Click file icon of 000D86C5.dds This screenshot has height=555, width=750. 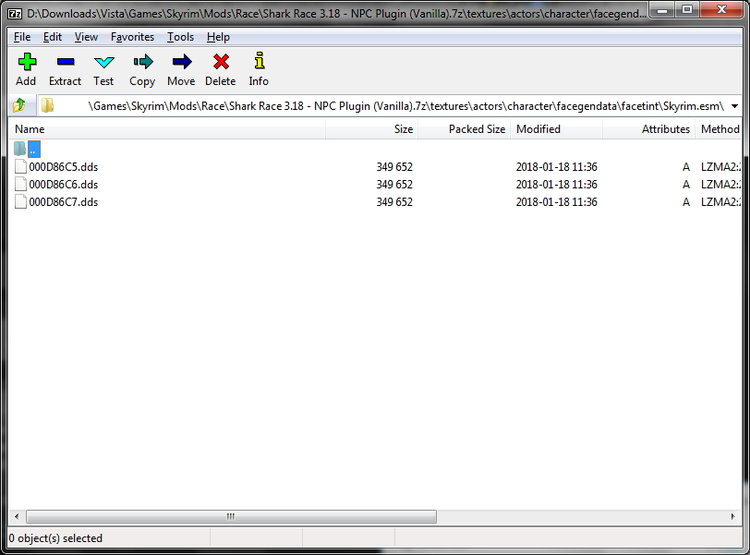[x=21, y=166]
